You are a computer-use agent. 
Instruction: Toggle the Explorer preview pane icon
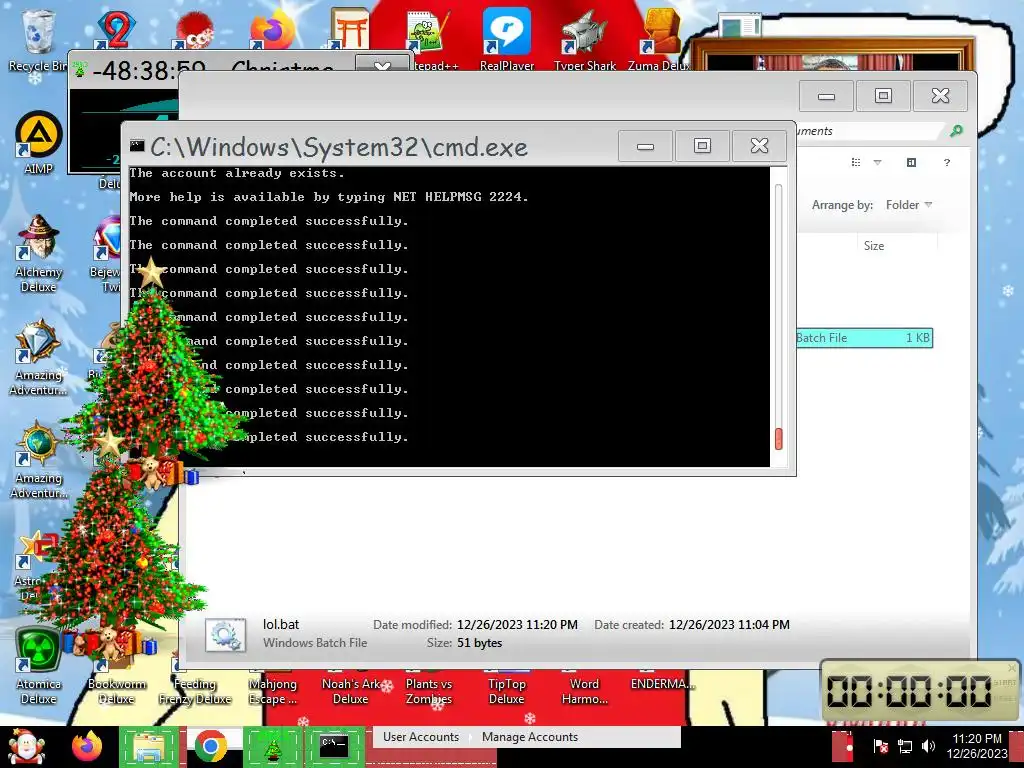(x=912, y=163)
